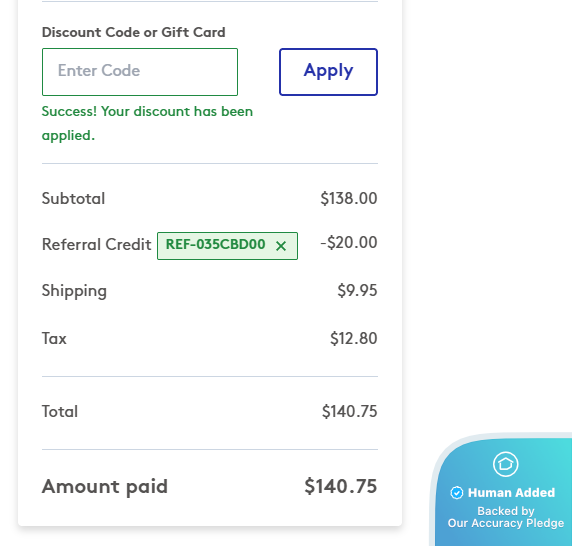Click the Shipping label
The height and width of the screenshot is (546, 572).
point(74,291)
